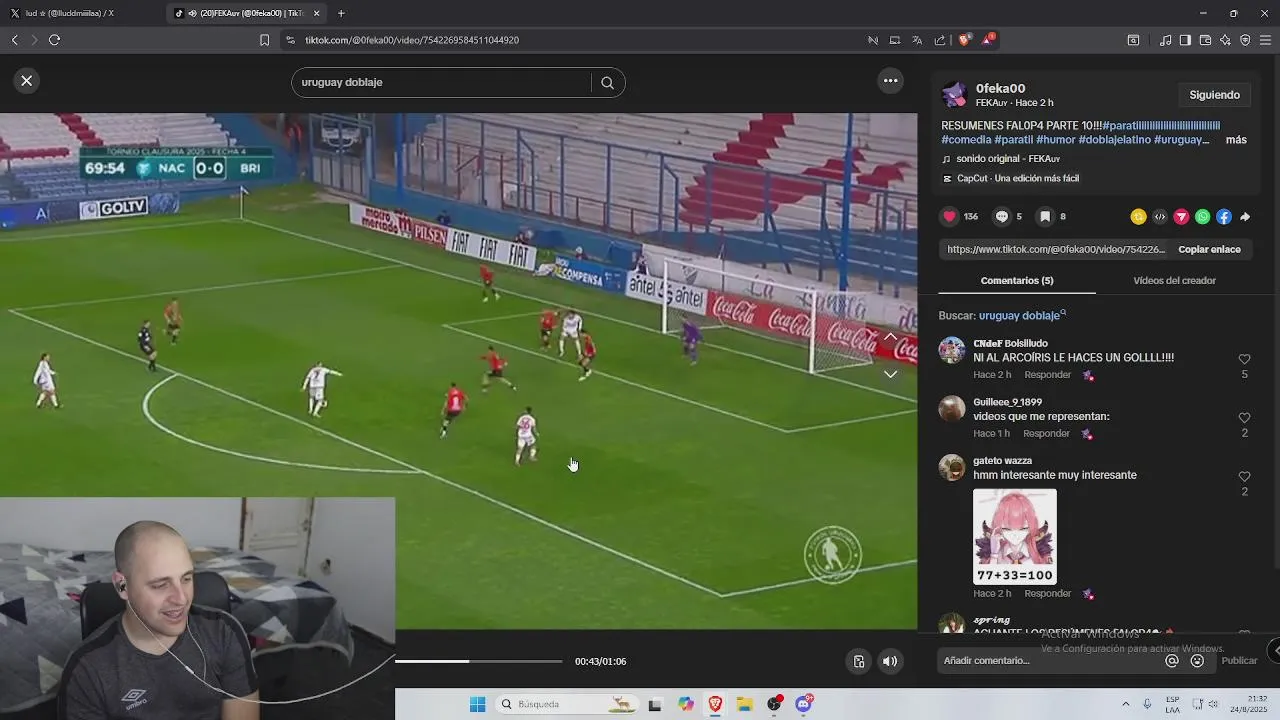The image size is (1280, 720).
Task: Close the TikTok browser tab
Action: pos(317,13)
